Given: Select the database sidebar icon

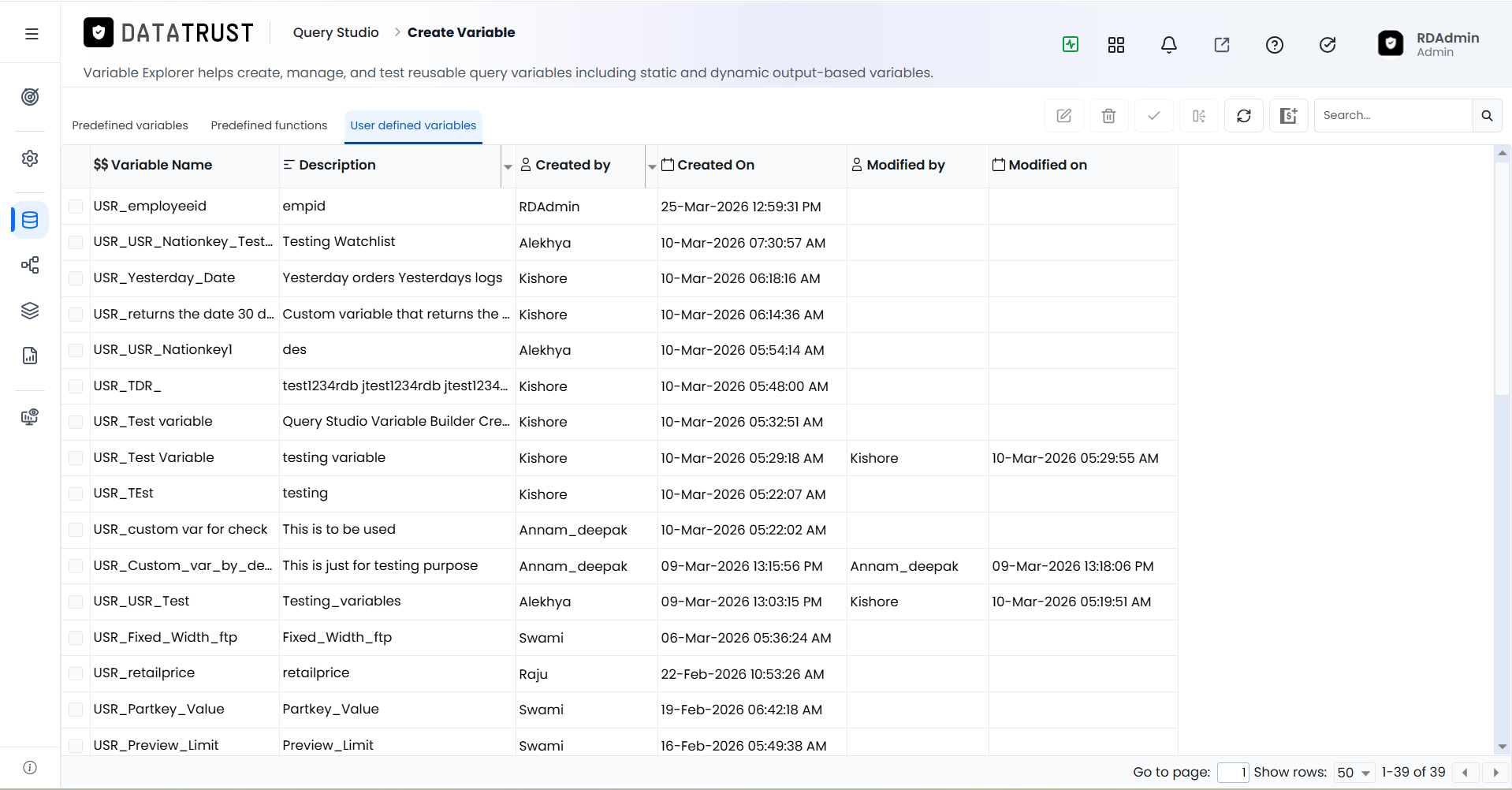Looking at the screenshot, I should pyautogui.click(x=30, y=220).
